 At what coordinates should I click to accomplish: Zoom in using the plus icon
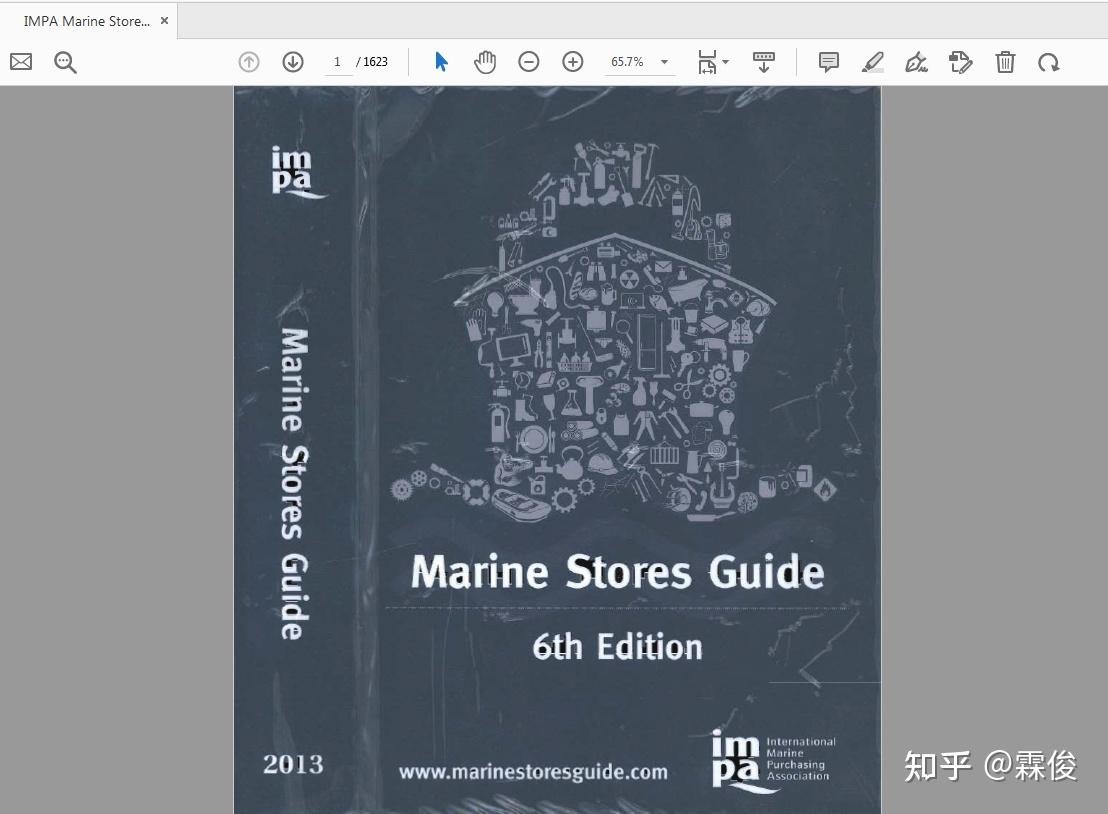(x=573, y=61)
